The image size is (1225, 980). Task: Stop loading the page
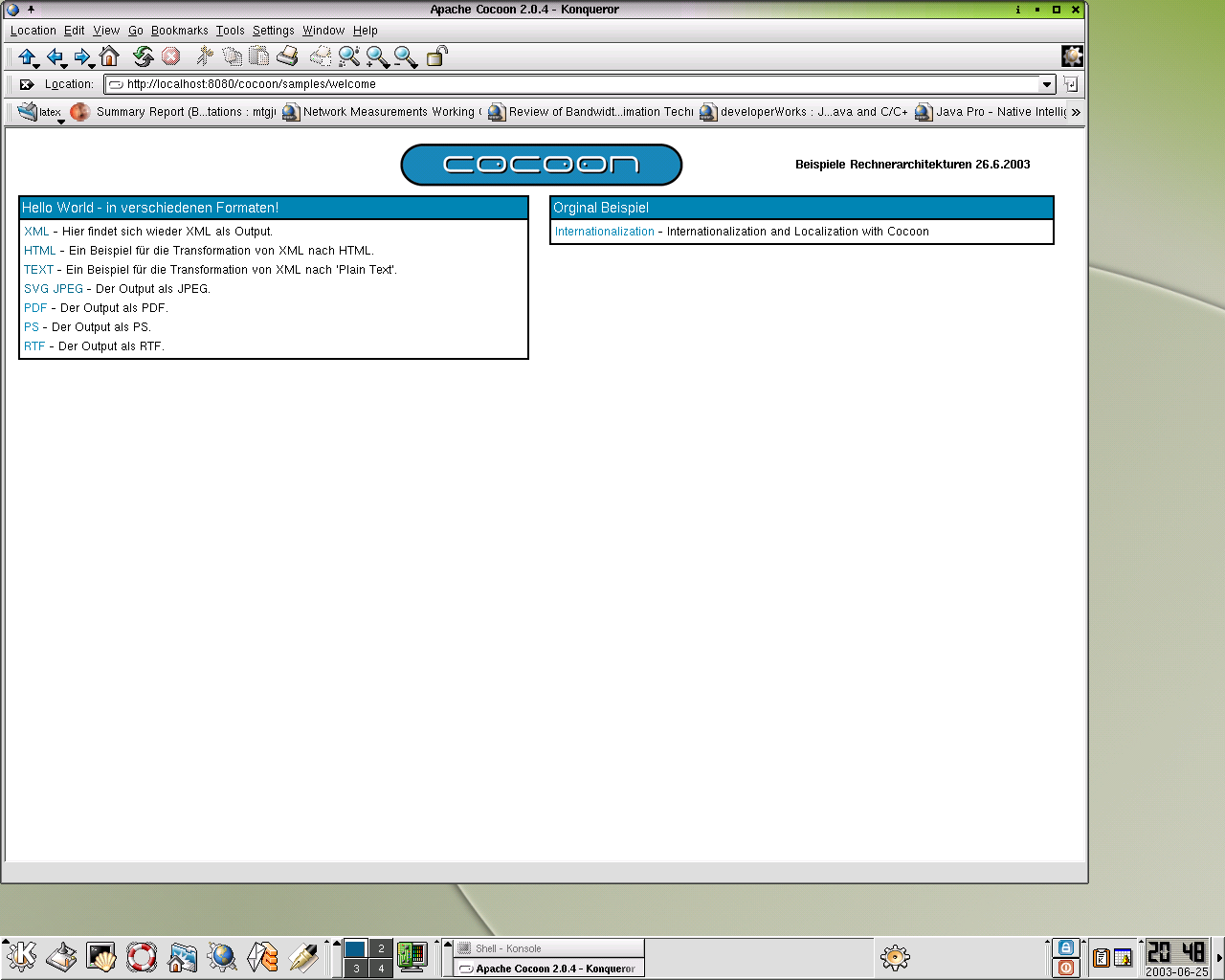[x=171, y=56]
